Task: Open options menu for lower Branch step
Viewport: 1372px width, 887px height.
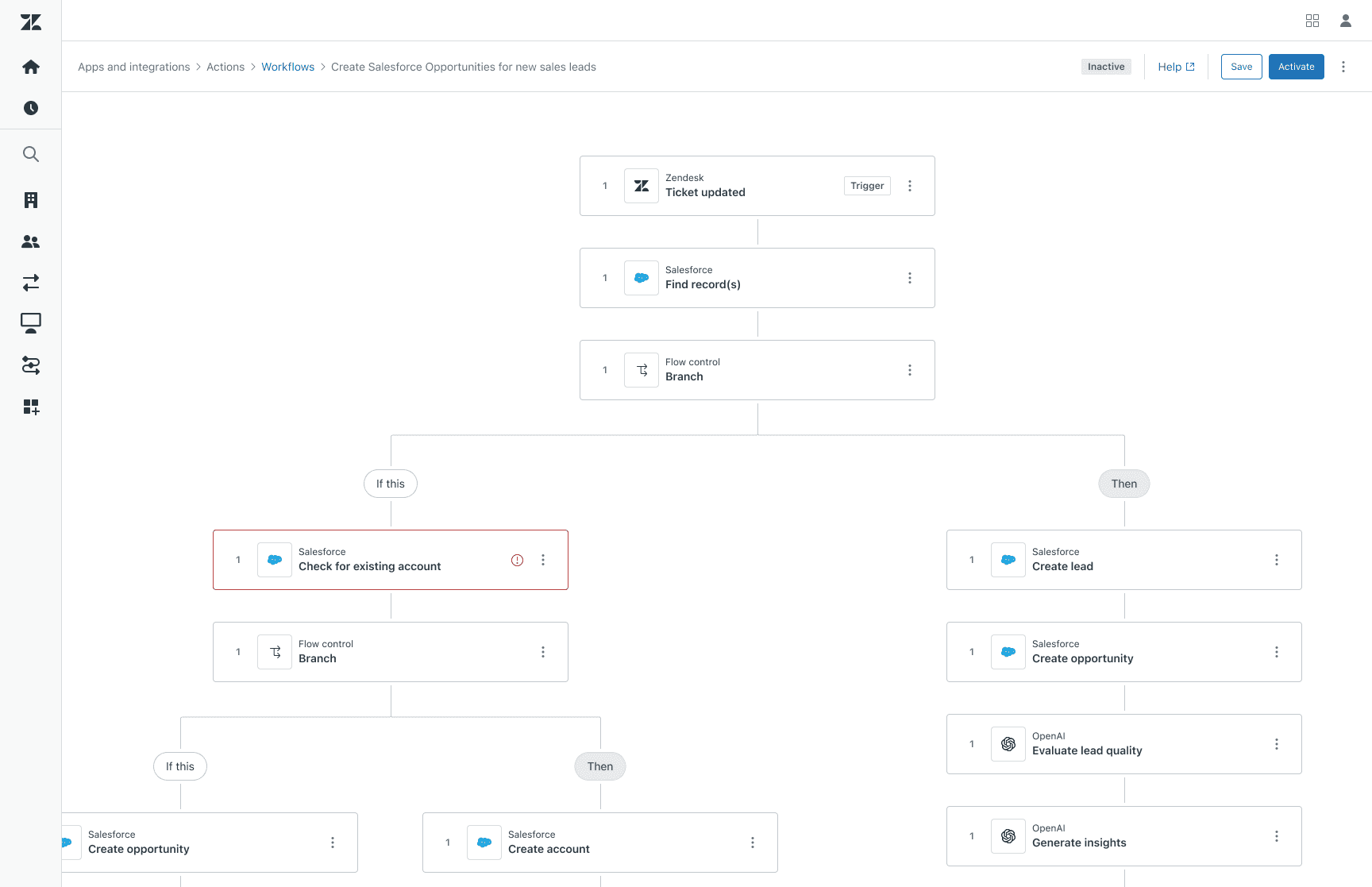Action: 543,652
